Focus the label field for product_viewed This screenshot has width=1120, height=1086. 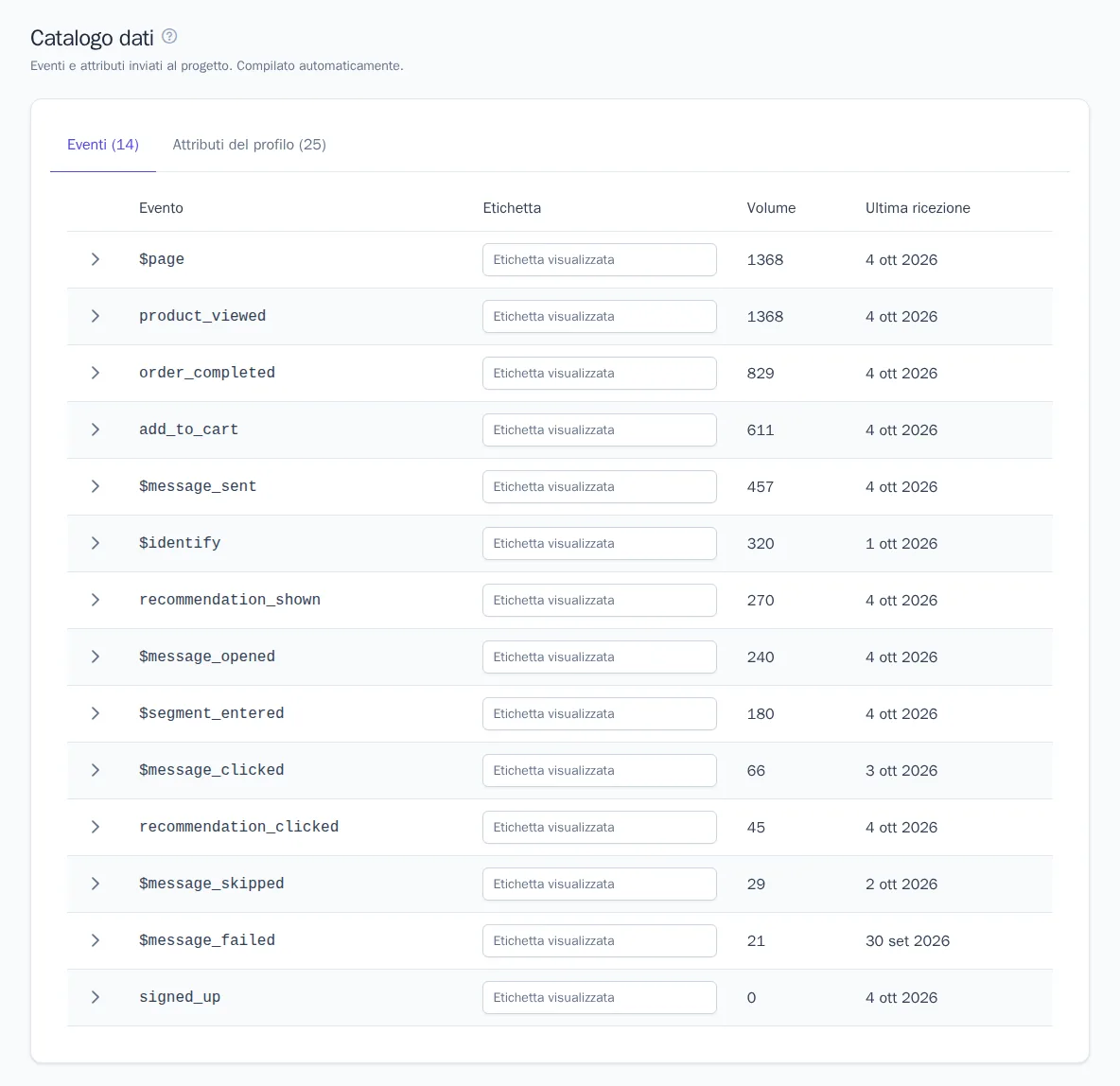[x=600, y=317]
